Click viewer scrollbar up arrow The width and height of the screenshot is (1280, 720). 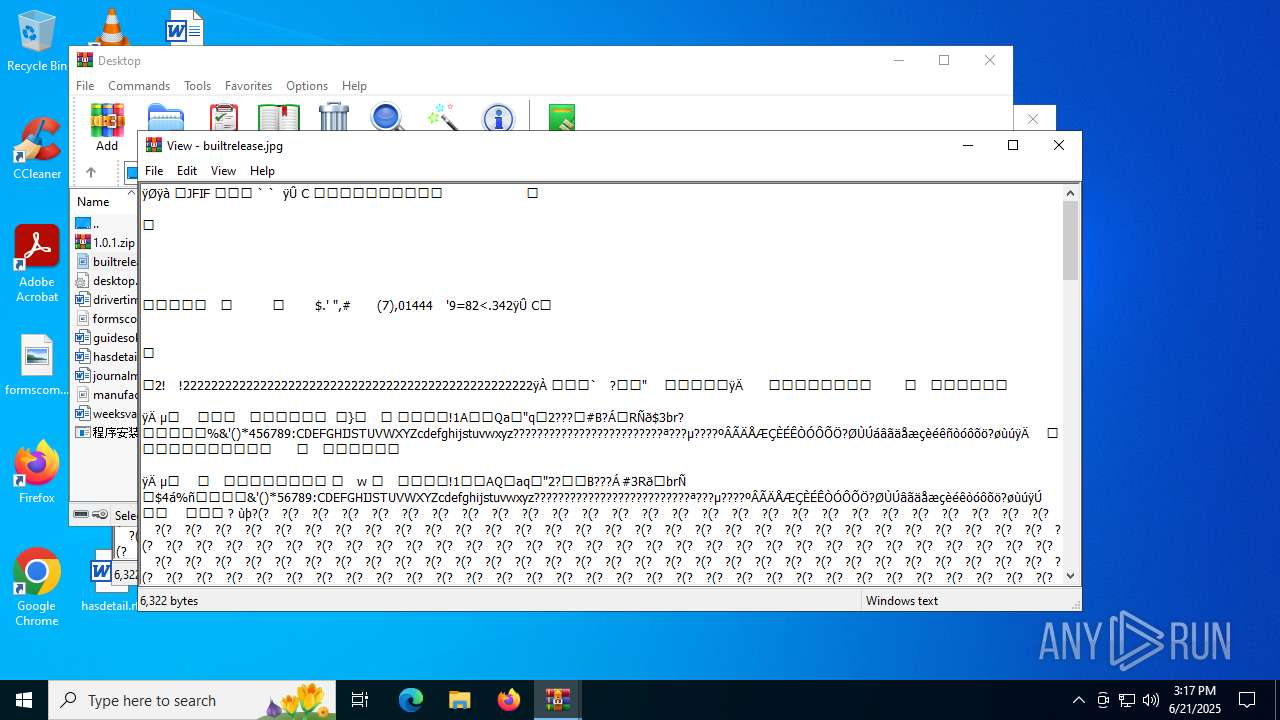(1071, 193)
